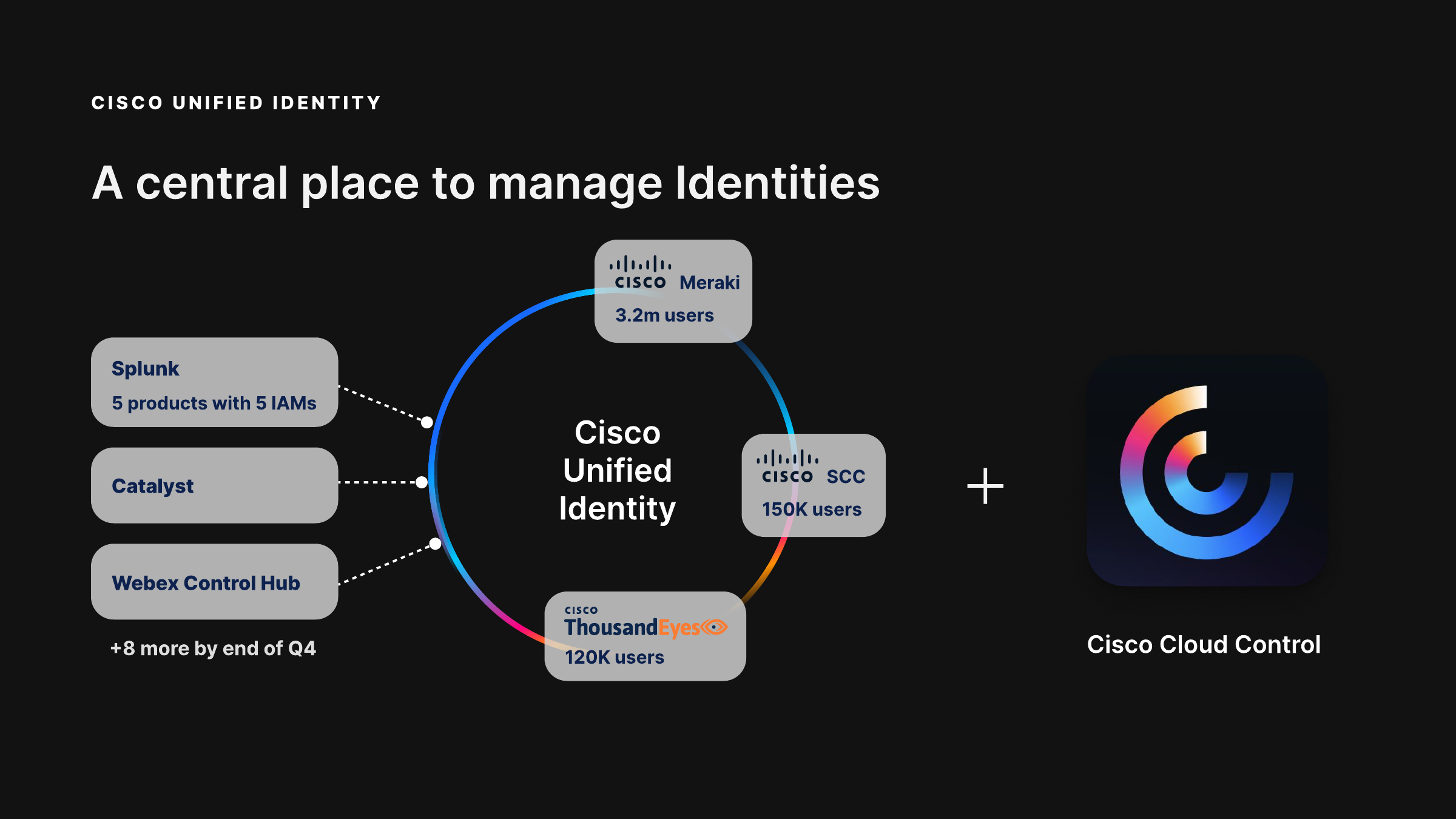Select the Catalyst card
This screenshot has height=819, width=1456.
tap(215, 485)
